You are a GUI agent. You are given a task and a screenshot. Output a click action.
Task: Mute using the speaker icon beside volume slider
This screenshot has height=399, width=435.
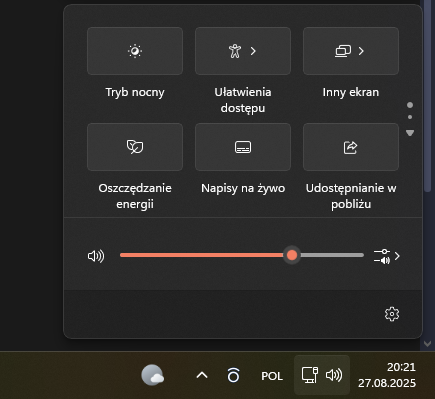96,256
